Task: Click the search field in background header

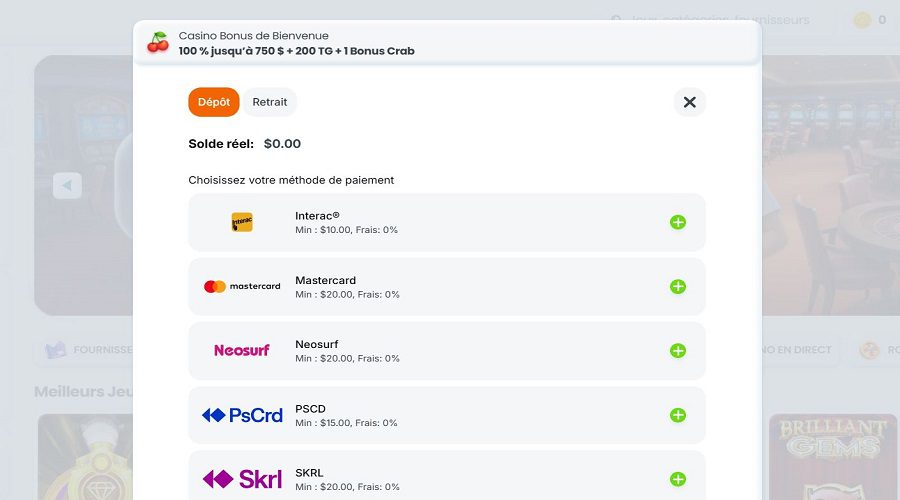Action: point(713,20)
